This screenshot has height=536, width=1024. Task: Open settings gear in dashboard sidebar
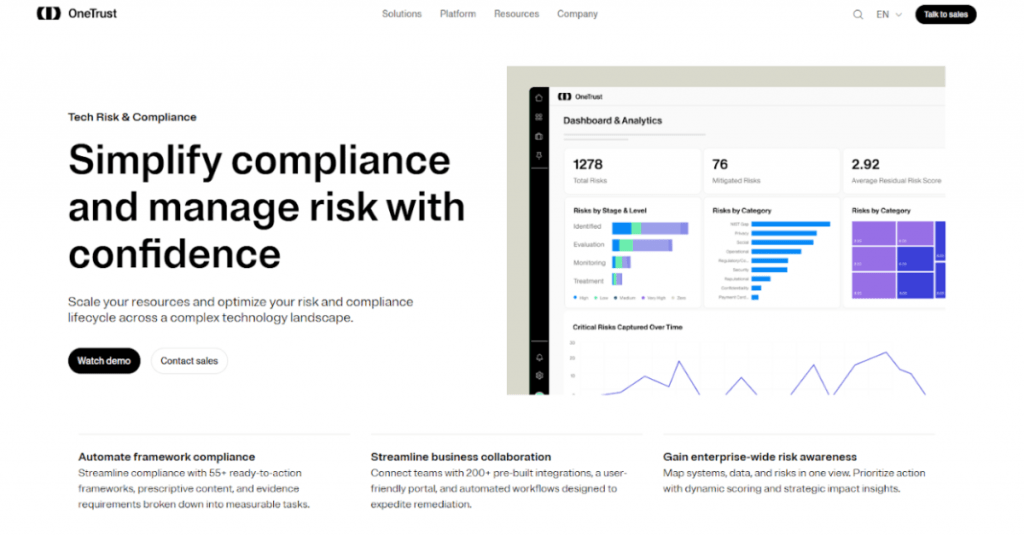point(539,375)
